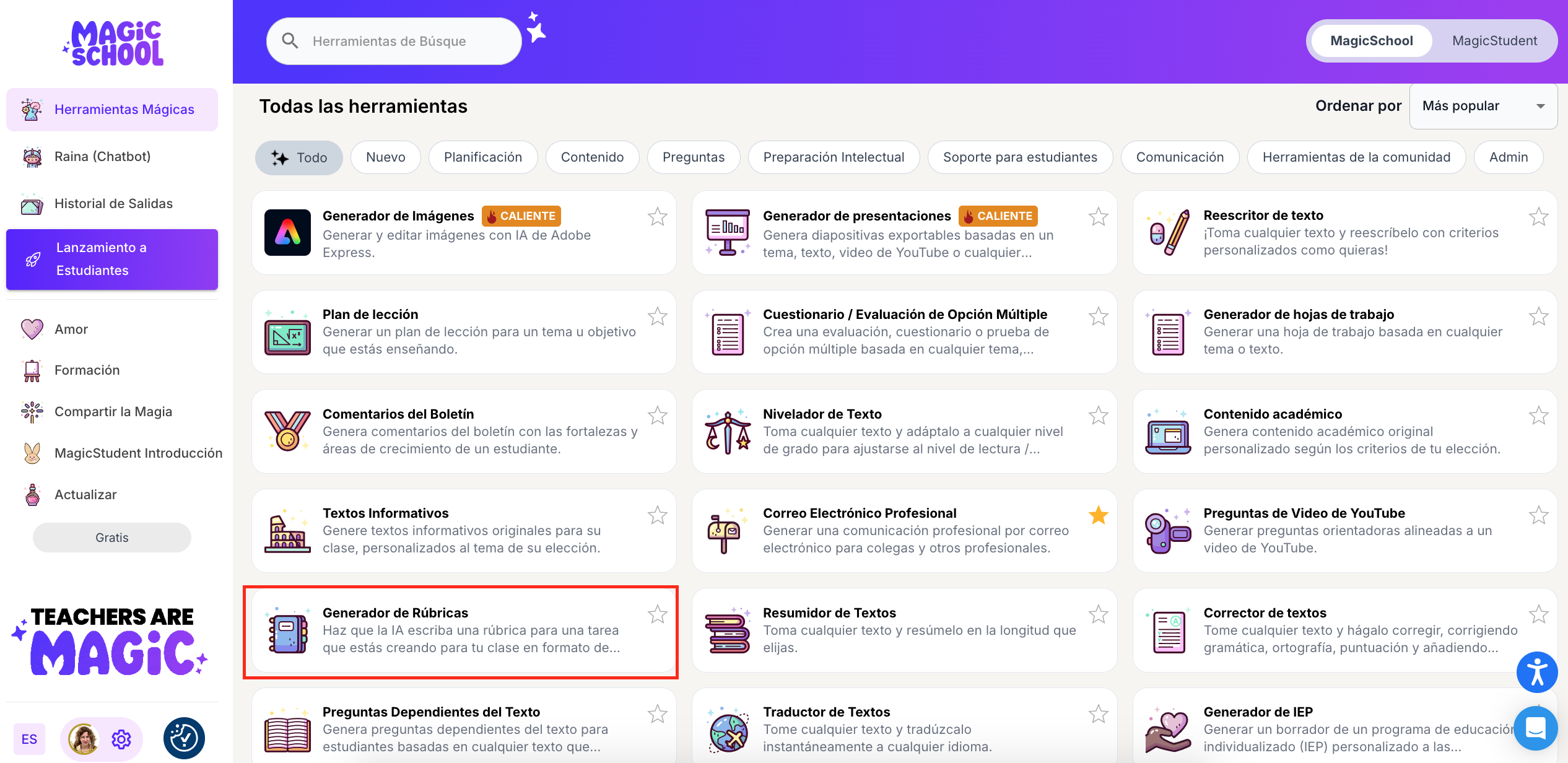Select the Comunicación filter tab
This screenshot has width=1568, height=763.
pyautogui.click(x=1179, y=157)
